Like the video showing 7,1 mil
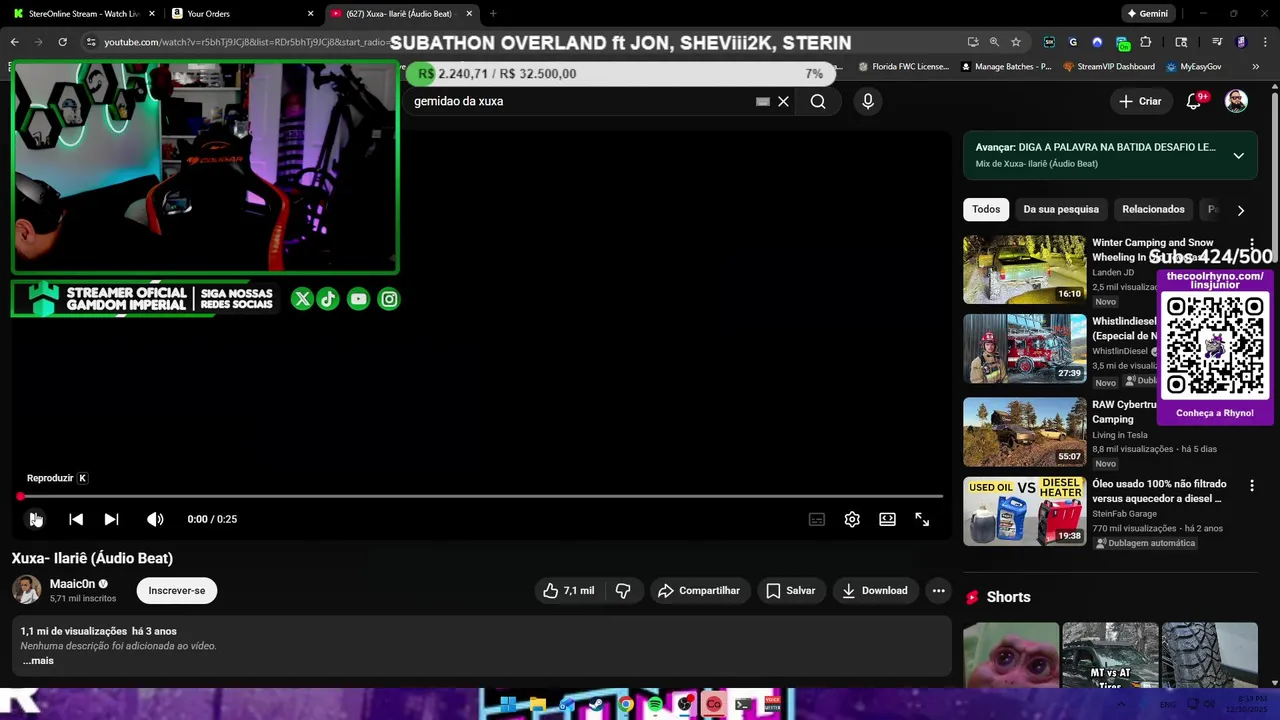 569,591
